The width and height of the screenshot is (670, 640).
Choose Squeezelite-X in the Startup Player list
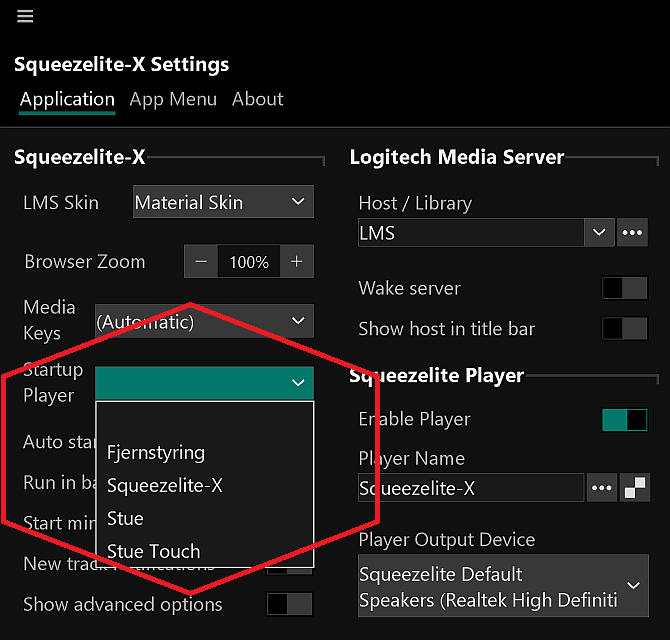pos(205,485)
